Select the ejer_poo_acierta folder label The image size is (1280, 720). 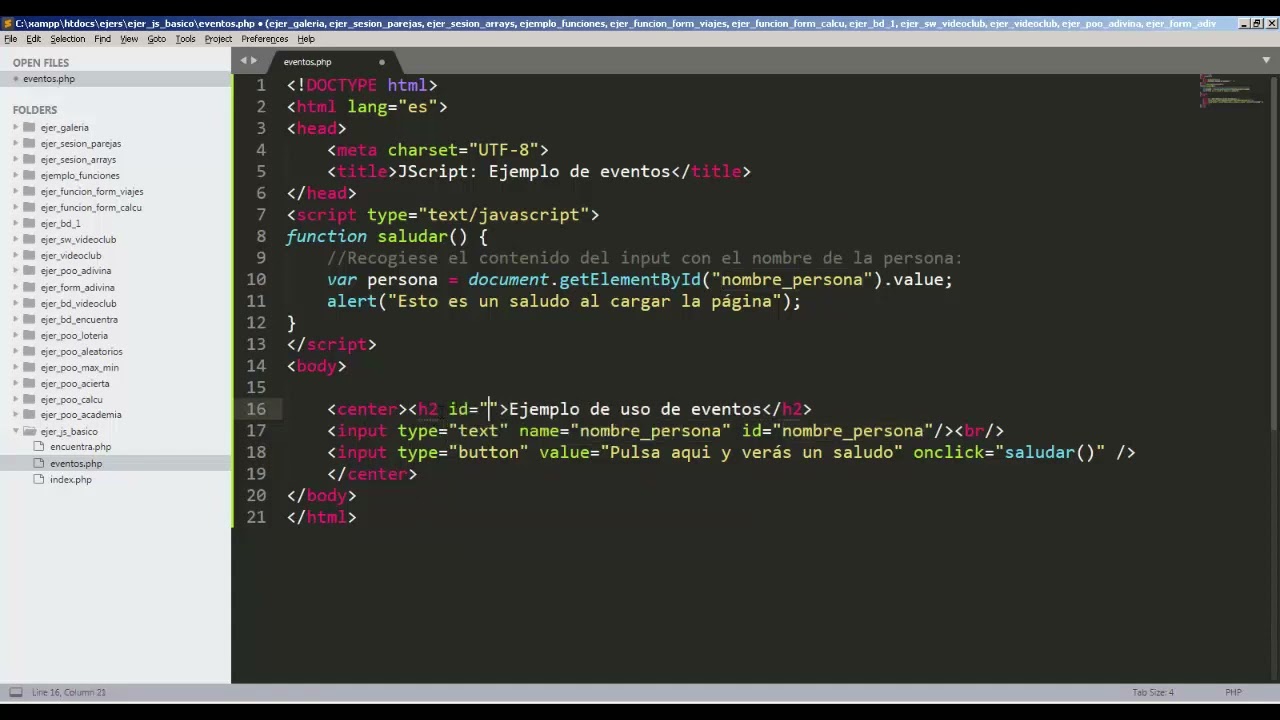tap(75, 384)
